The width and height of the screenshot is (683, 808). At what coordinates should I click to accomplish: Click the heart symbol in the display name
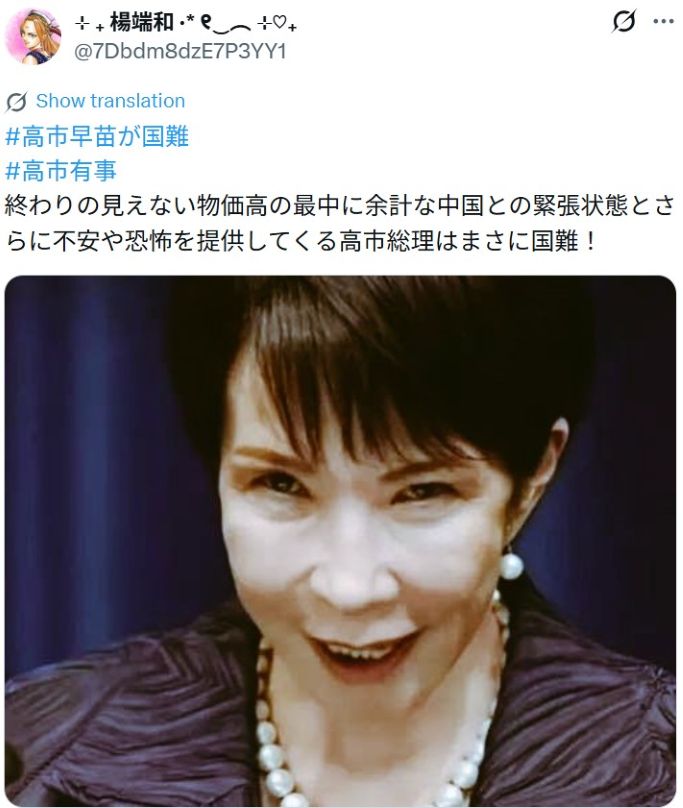click(279, 23)
